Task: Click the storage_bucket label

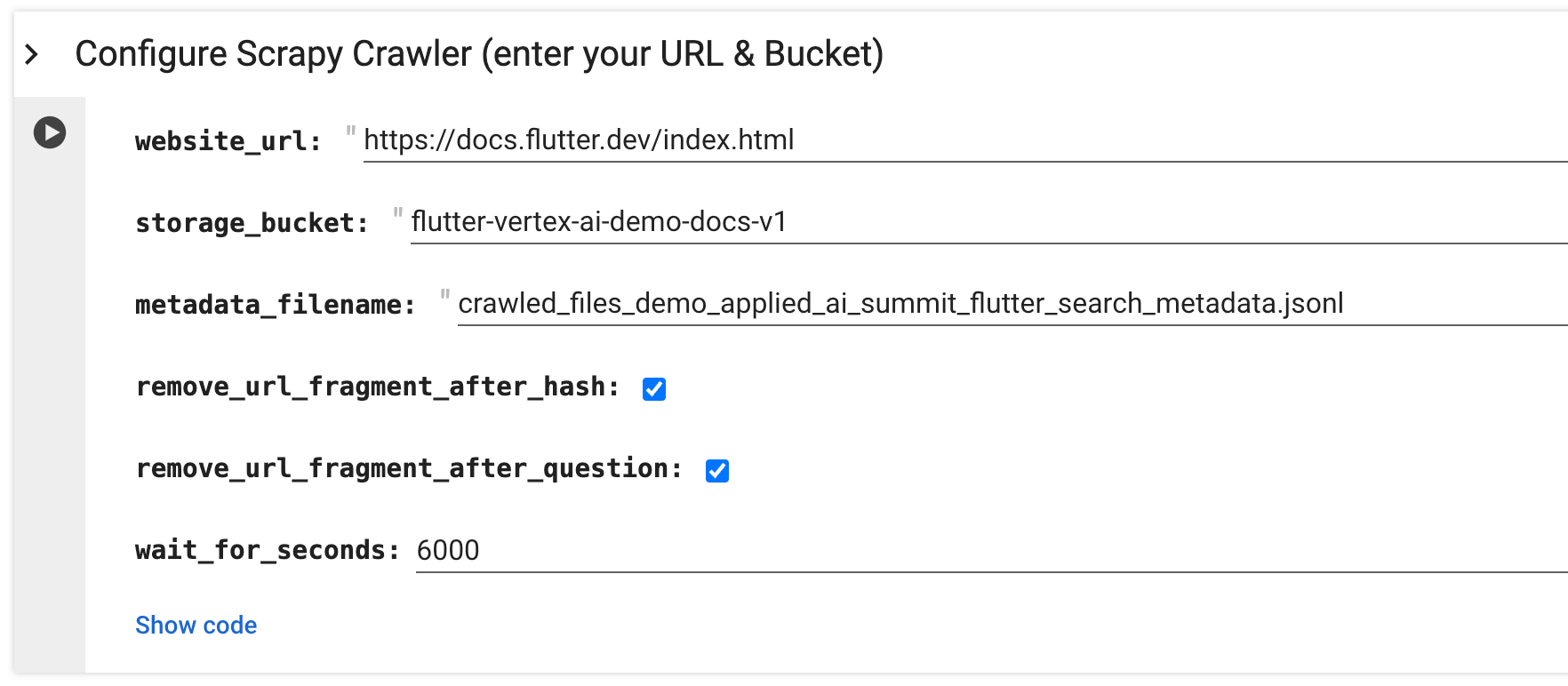Action: 252,223
